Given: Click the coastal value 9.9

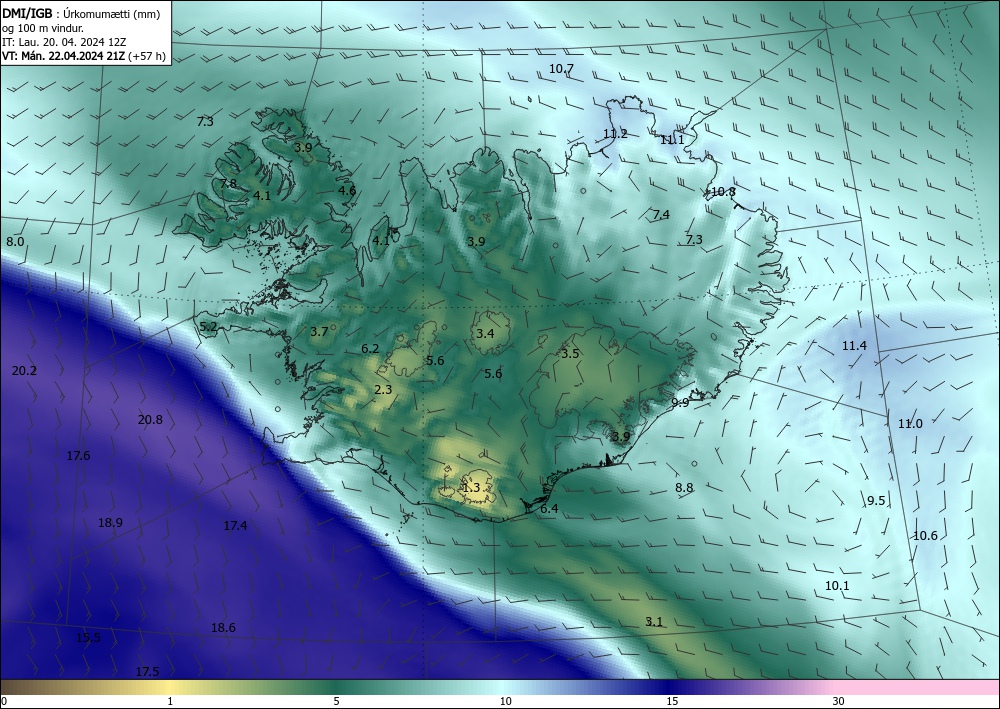Looking at the screenshot, I should click(680, 402).
